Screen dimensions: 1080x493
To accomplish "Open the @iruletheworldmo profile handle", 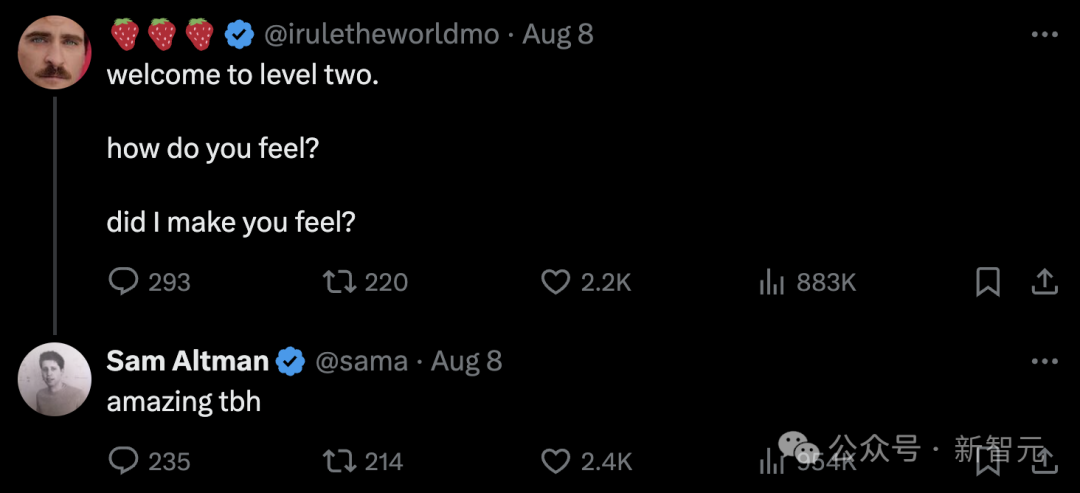I will pos(382,34).
